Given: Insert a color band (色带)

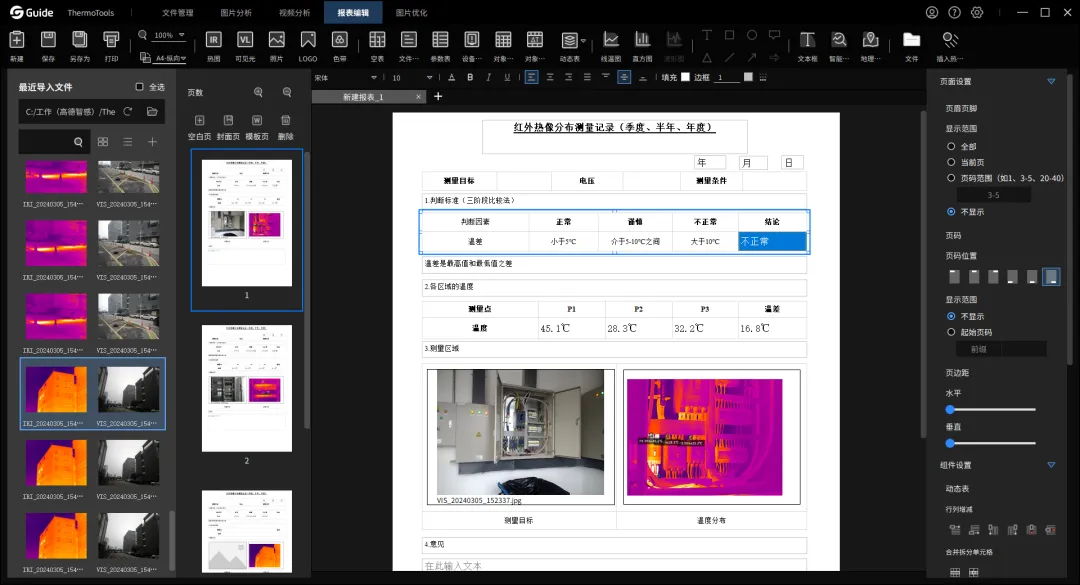Looking at the screenshot, I should (340, 46).
